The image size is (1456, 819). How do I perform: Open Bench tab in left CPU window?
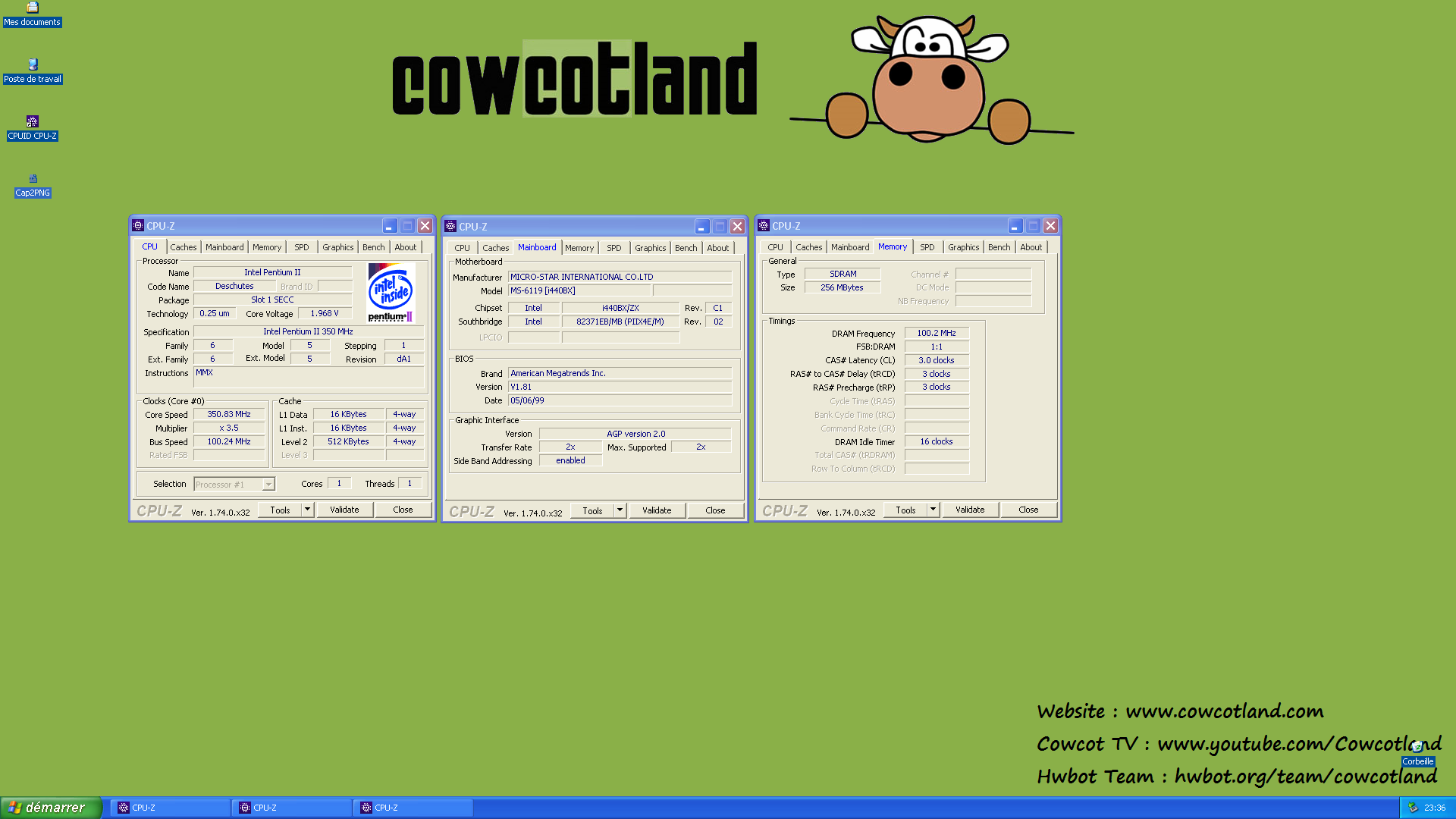click(x=373, y=247)
